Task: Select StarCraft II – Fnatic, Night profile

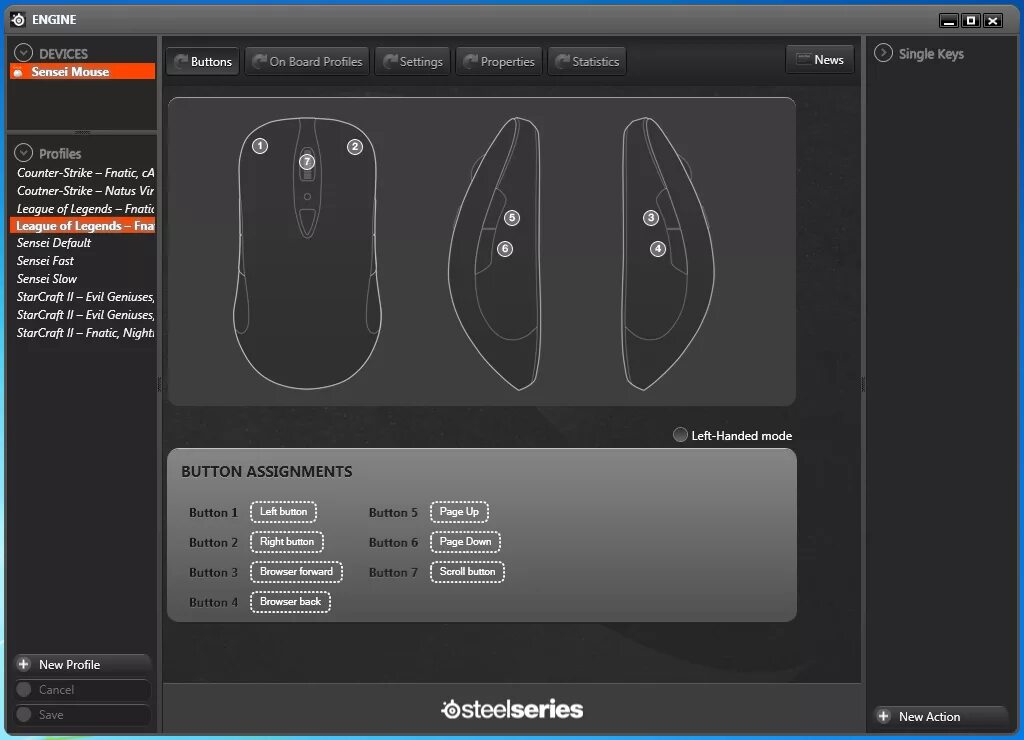Action: [85, 332]
